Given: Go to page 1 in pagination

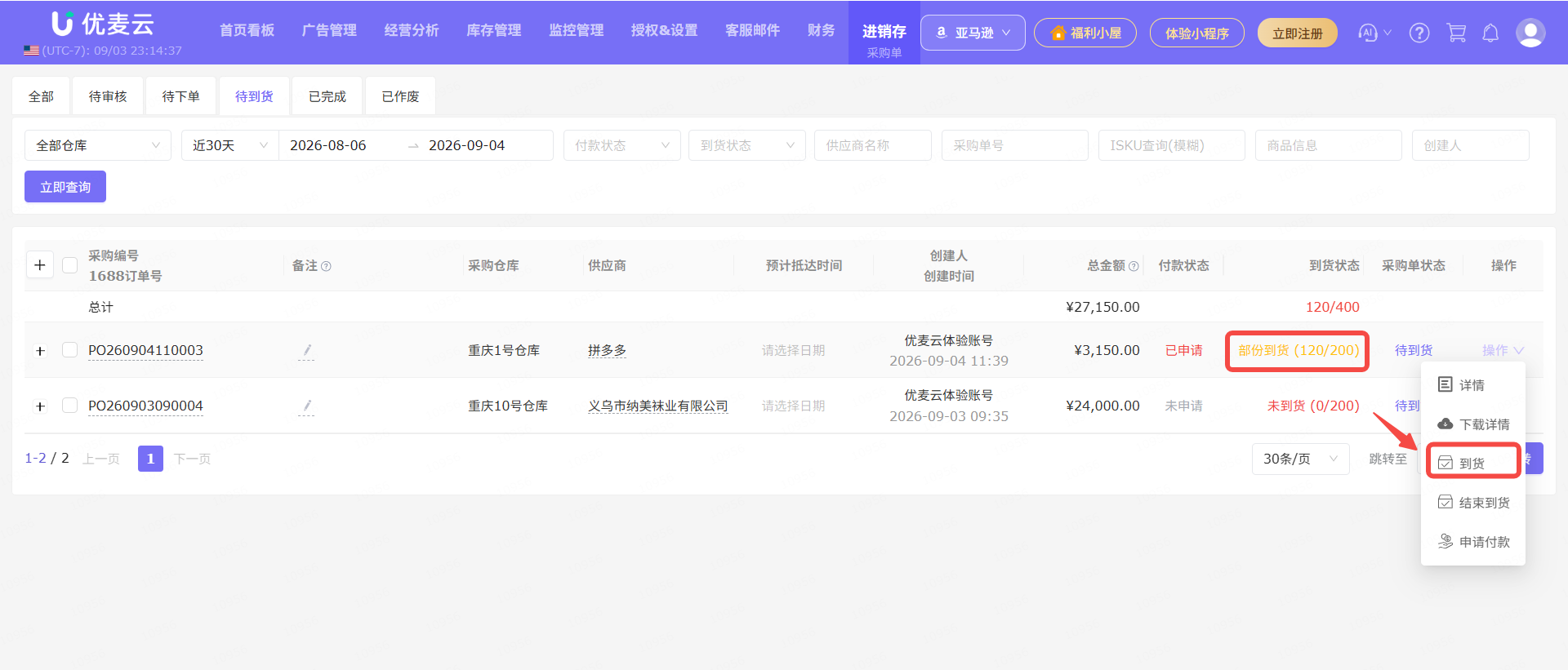Looking at the screenshot, I should [x=150, y=459].
